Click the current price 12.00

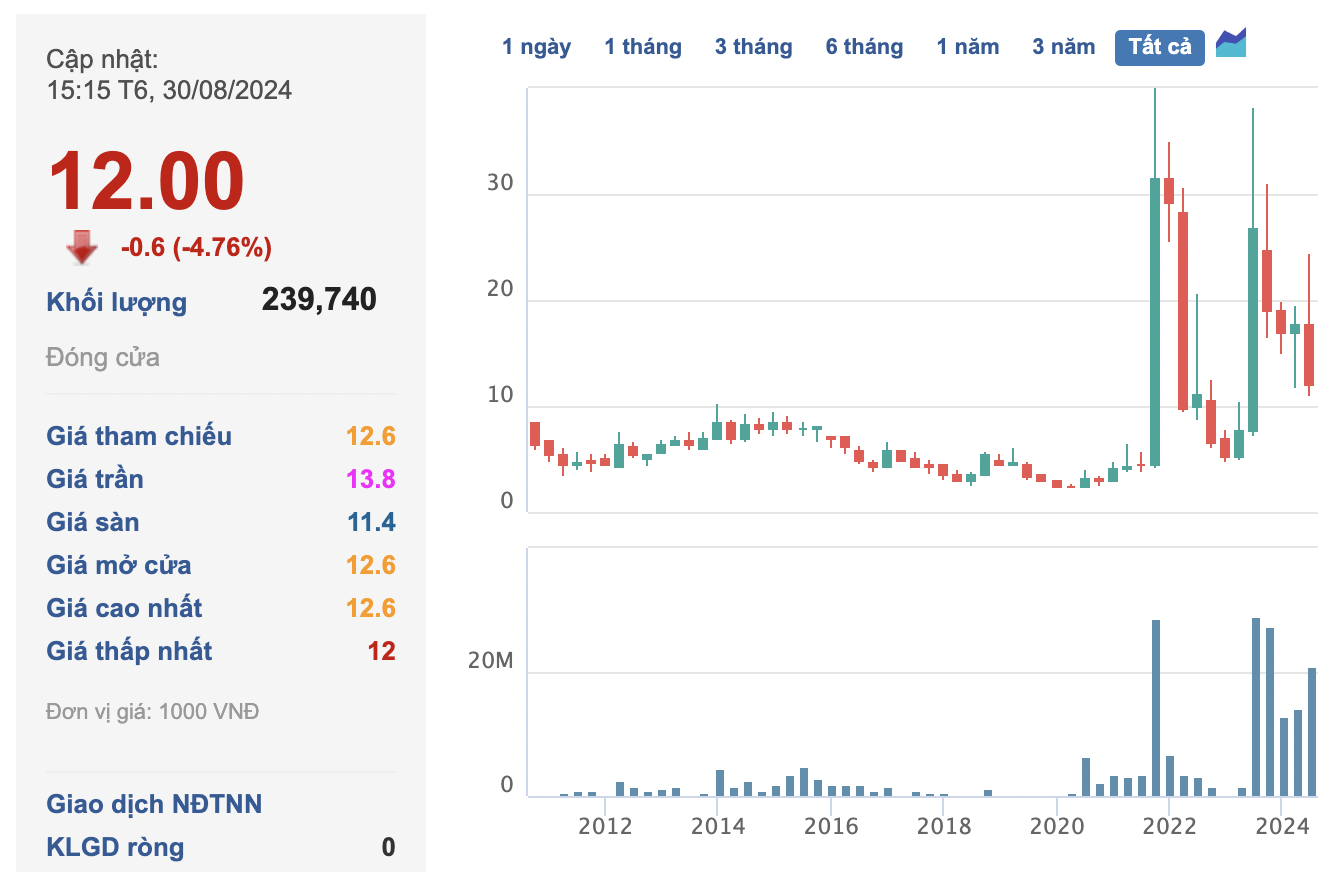click(146, 180)
